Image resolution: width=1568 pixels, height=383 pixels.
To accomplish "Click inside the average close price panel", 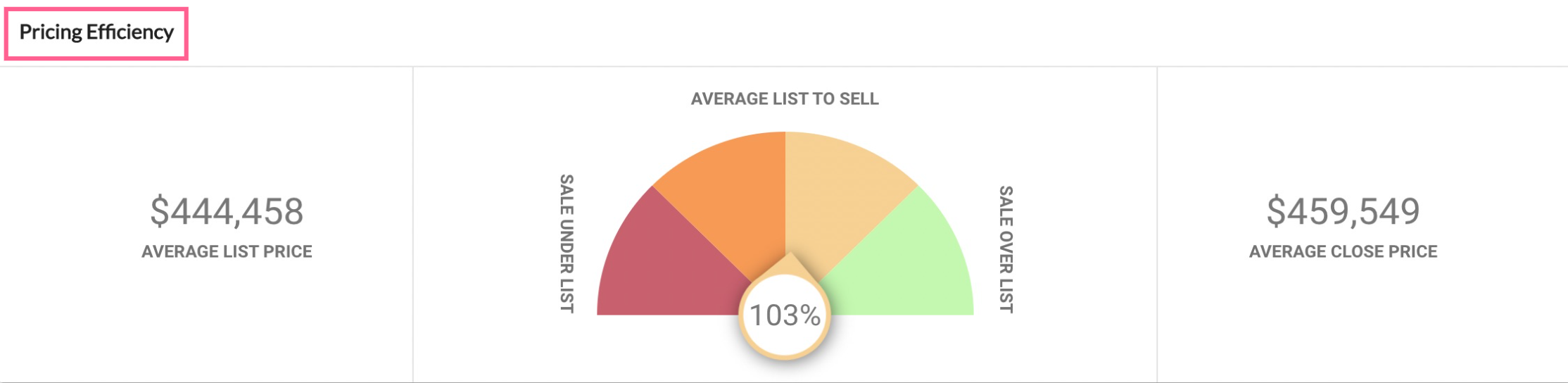I will 1362,225.
